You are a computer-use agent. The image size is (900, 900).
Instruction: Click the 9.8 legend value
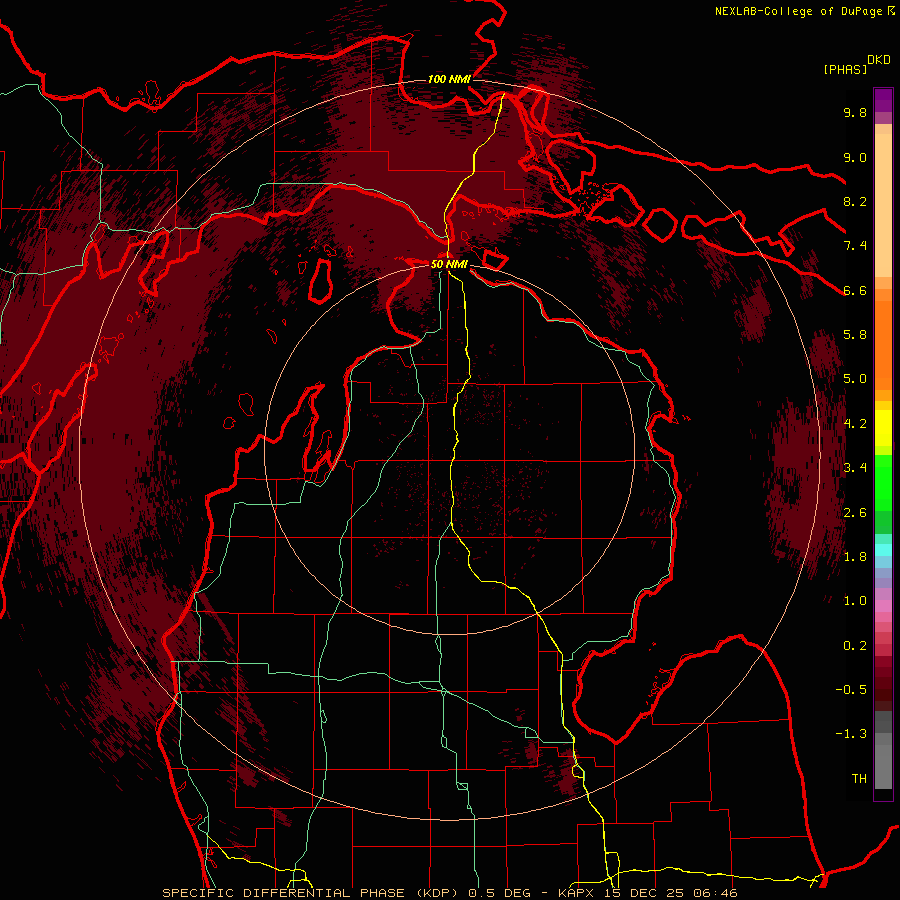[x=855, y=112]
